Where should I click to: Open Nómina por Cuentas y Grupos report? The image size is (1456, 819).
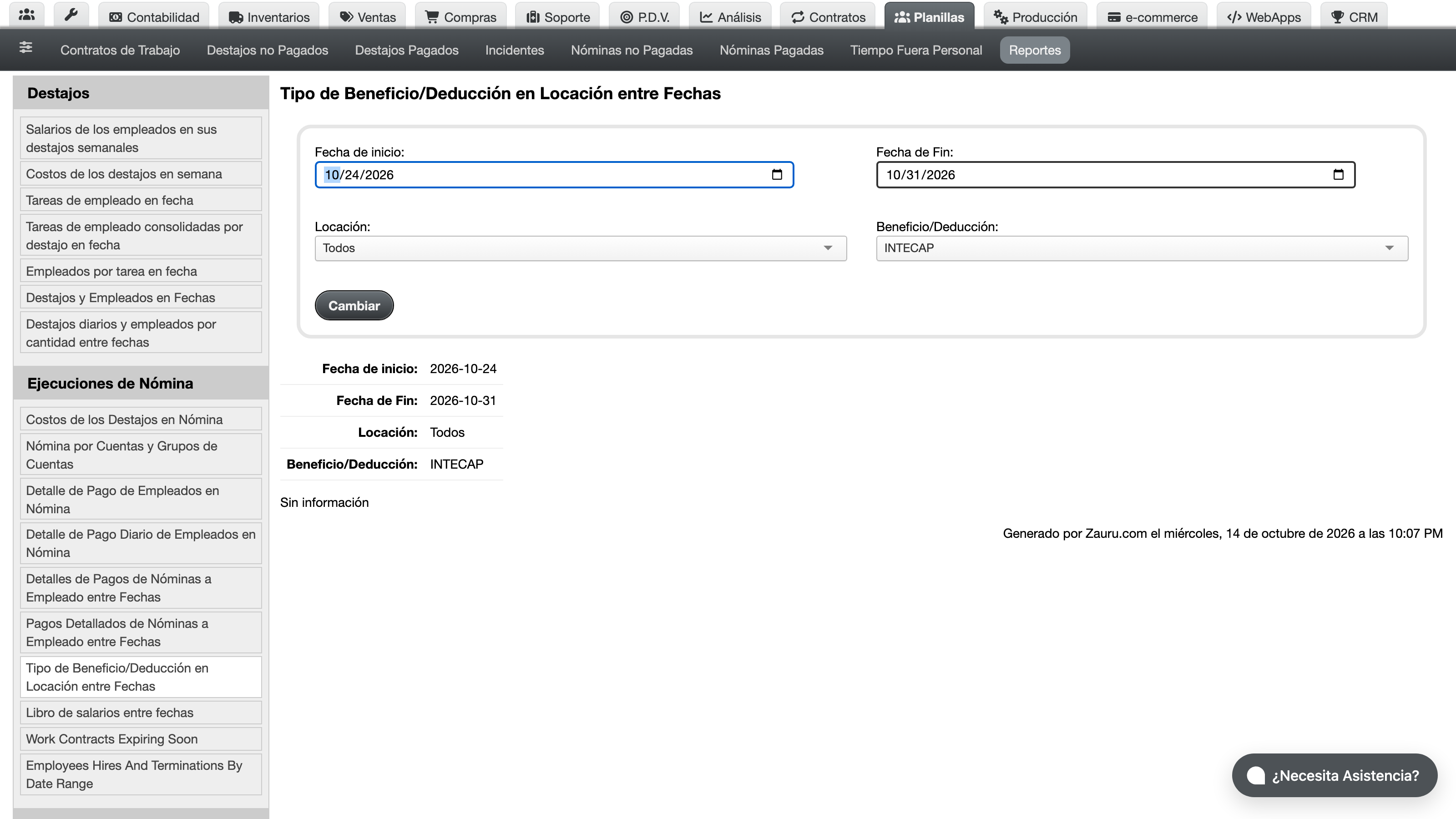141,455
